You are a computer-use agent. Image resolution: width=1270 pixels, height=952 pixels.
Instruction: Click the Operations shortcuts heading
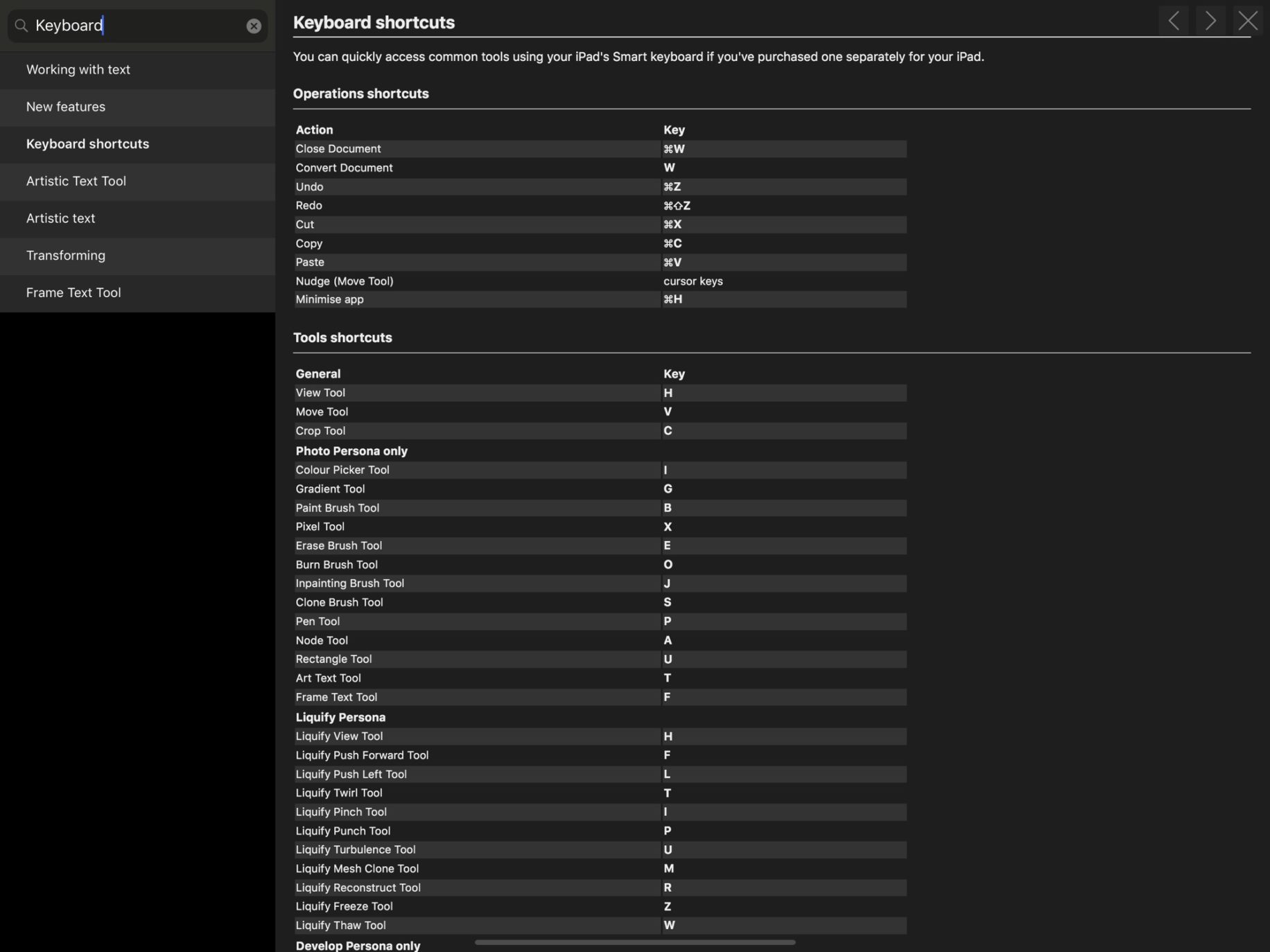click(360, 94)
